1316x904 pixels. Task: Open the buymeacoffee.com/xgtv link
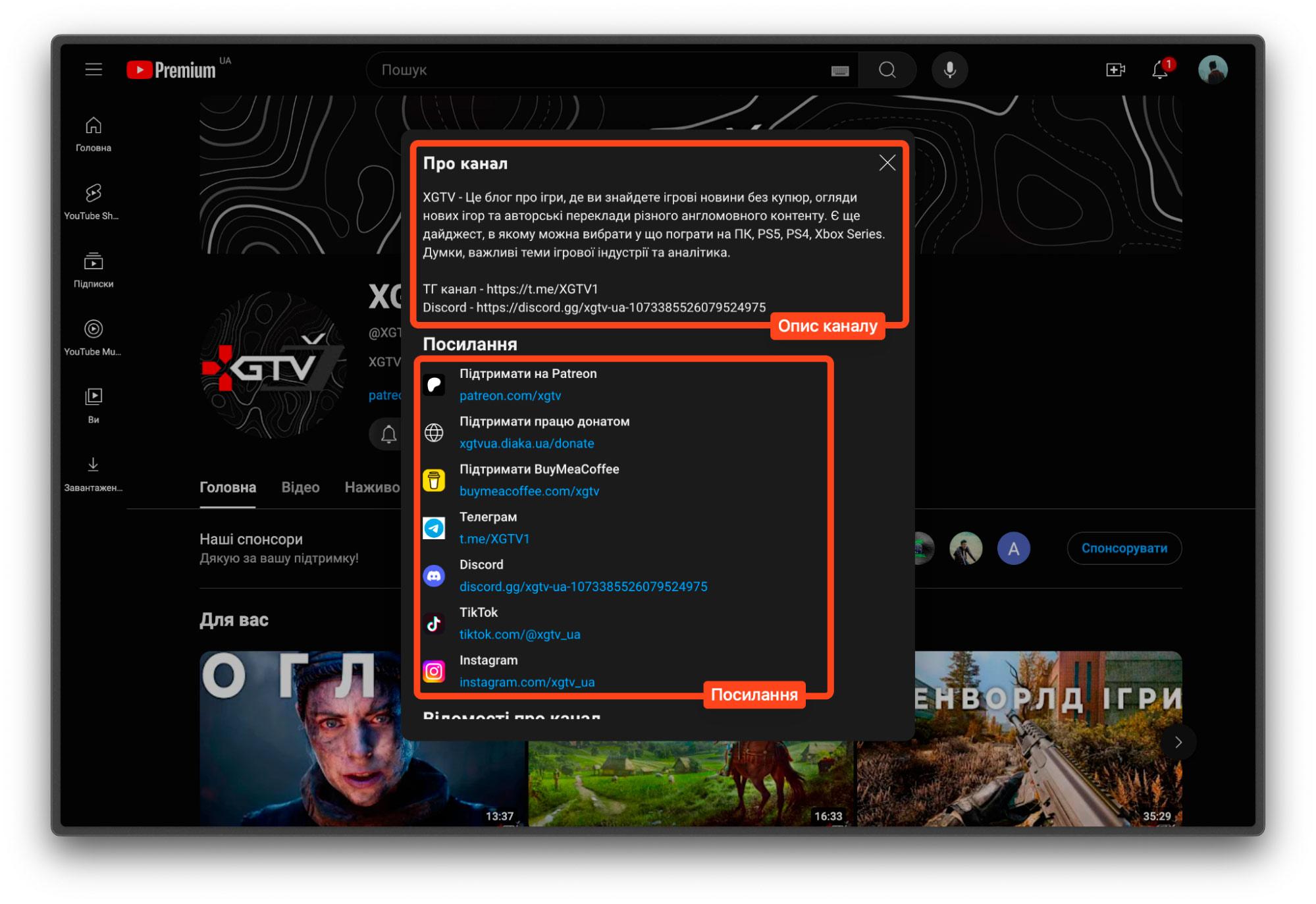point(529,491)
